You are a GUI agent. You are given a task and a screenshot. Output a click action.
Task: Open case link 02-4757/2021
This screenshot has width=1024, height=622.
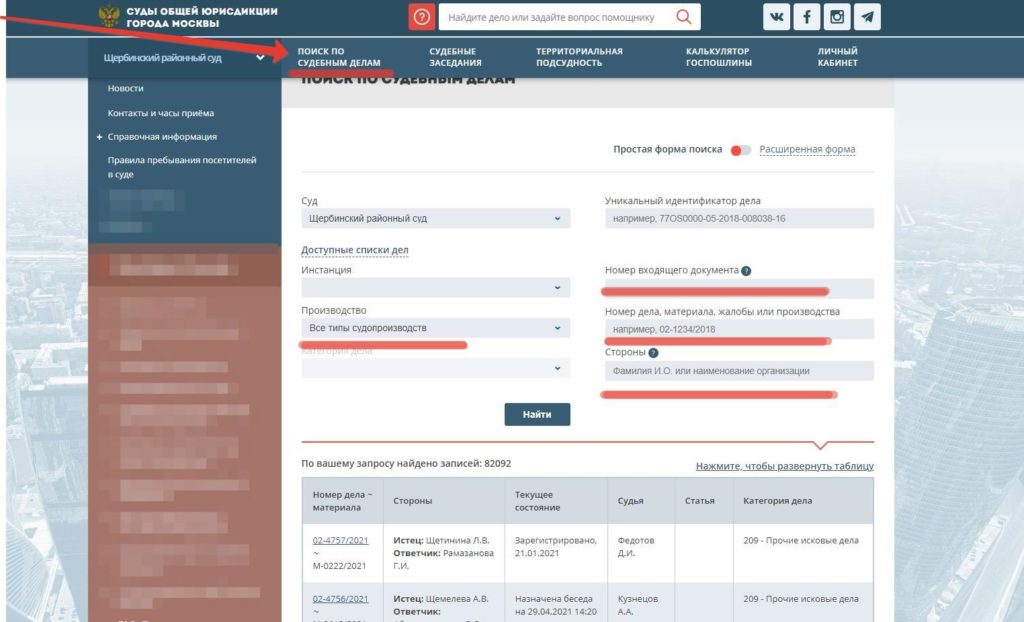pyautogui.click(x=340, y=540)
